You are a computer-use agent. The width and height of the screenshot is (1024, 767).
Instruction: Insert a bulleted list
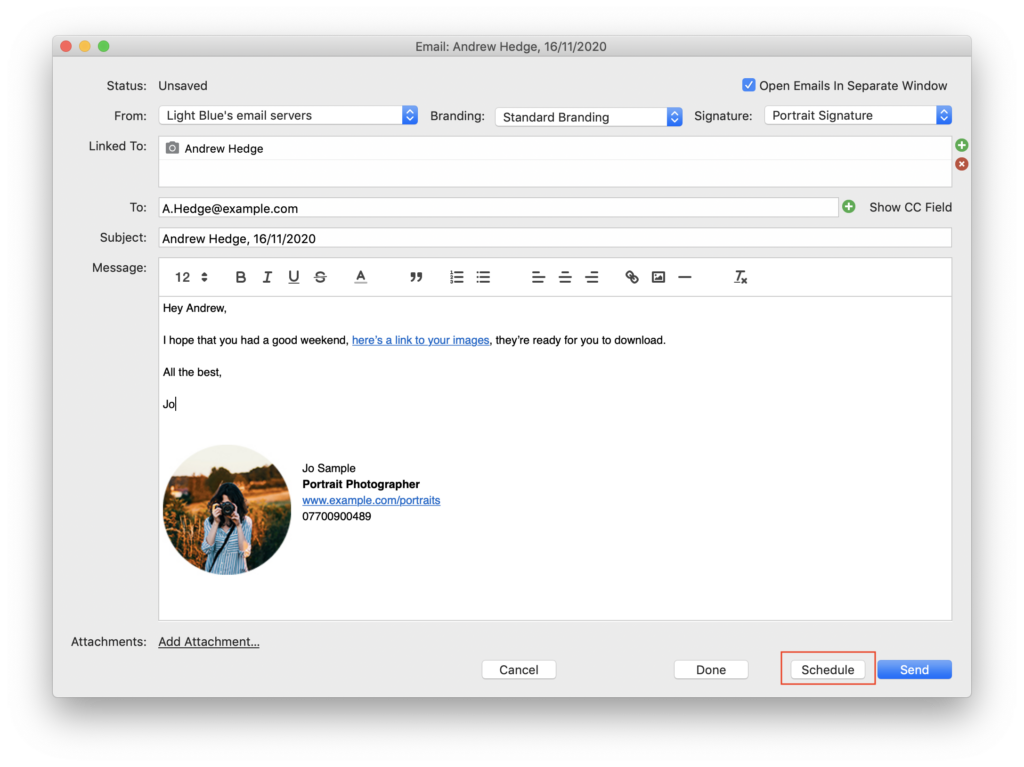pos(483,277)
